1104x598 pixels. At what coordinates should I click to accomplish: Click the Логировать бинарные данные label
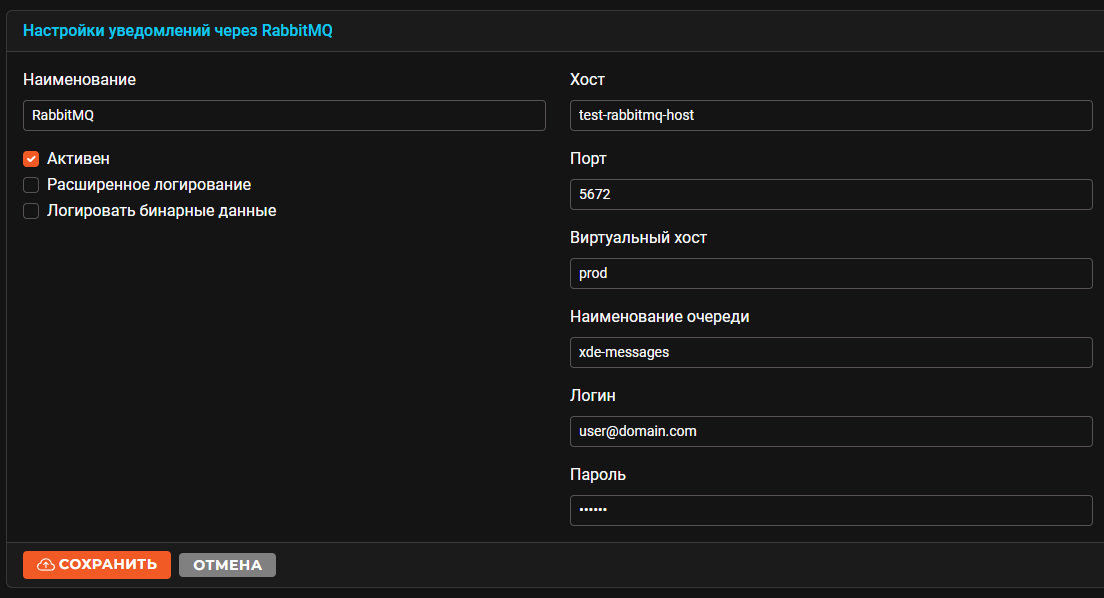pos(162,211)
